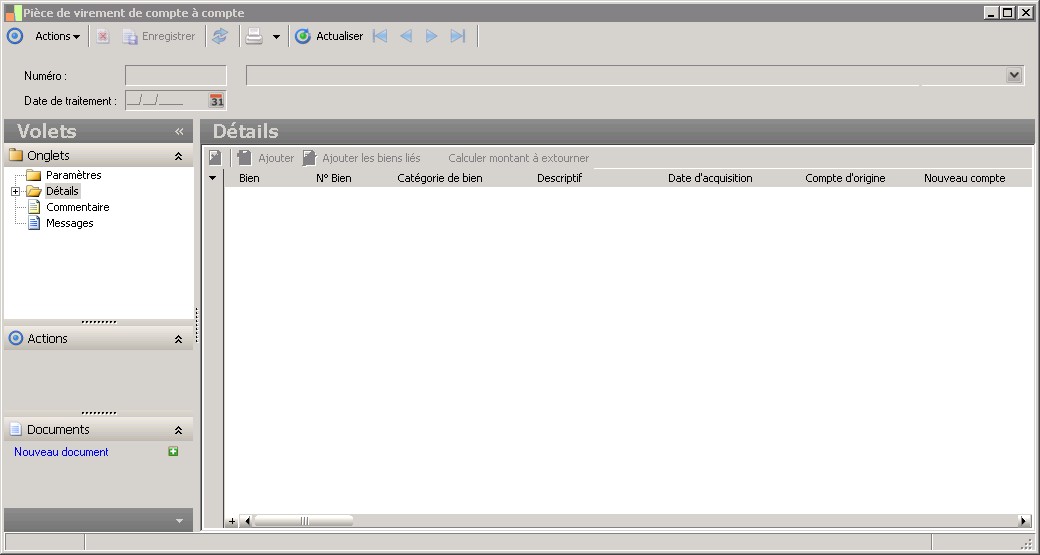This screenshot has height=555, width=1040.
Task: Click the Compte d'origine column header
Action: (x=845, y=178)
